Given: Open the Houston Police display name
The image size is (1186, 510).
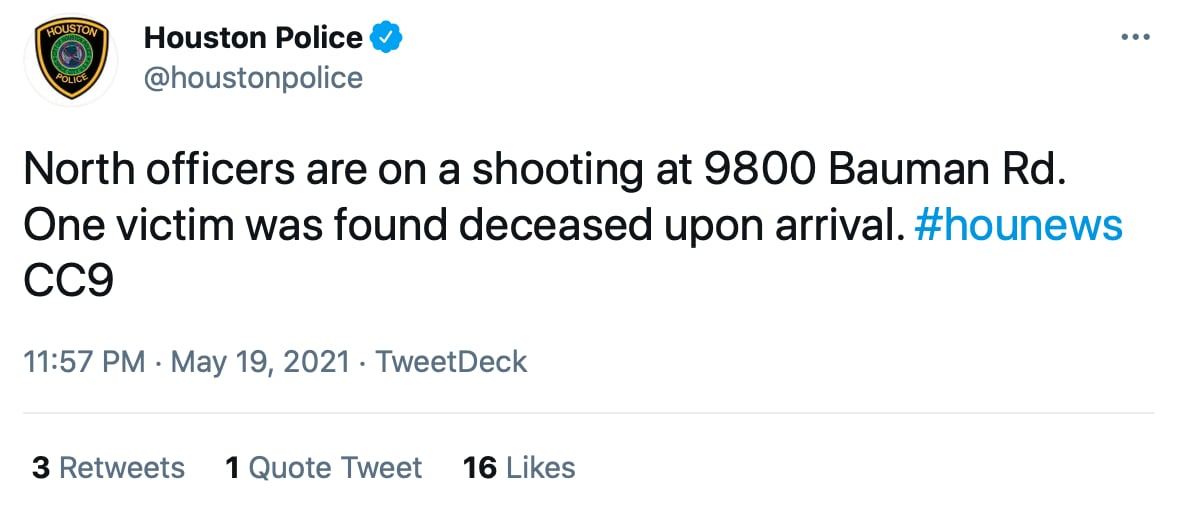Looking at the screenshot, I should coord(253,38).
